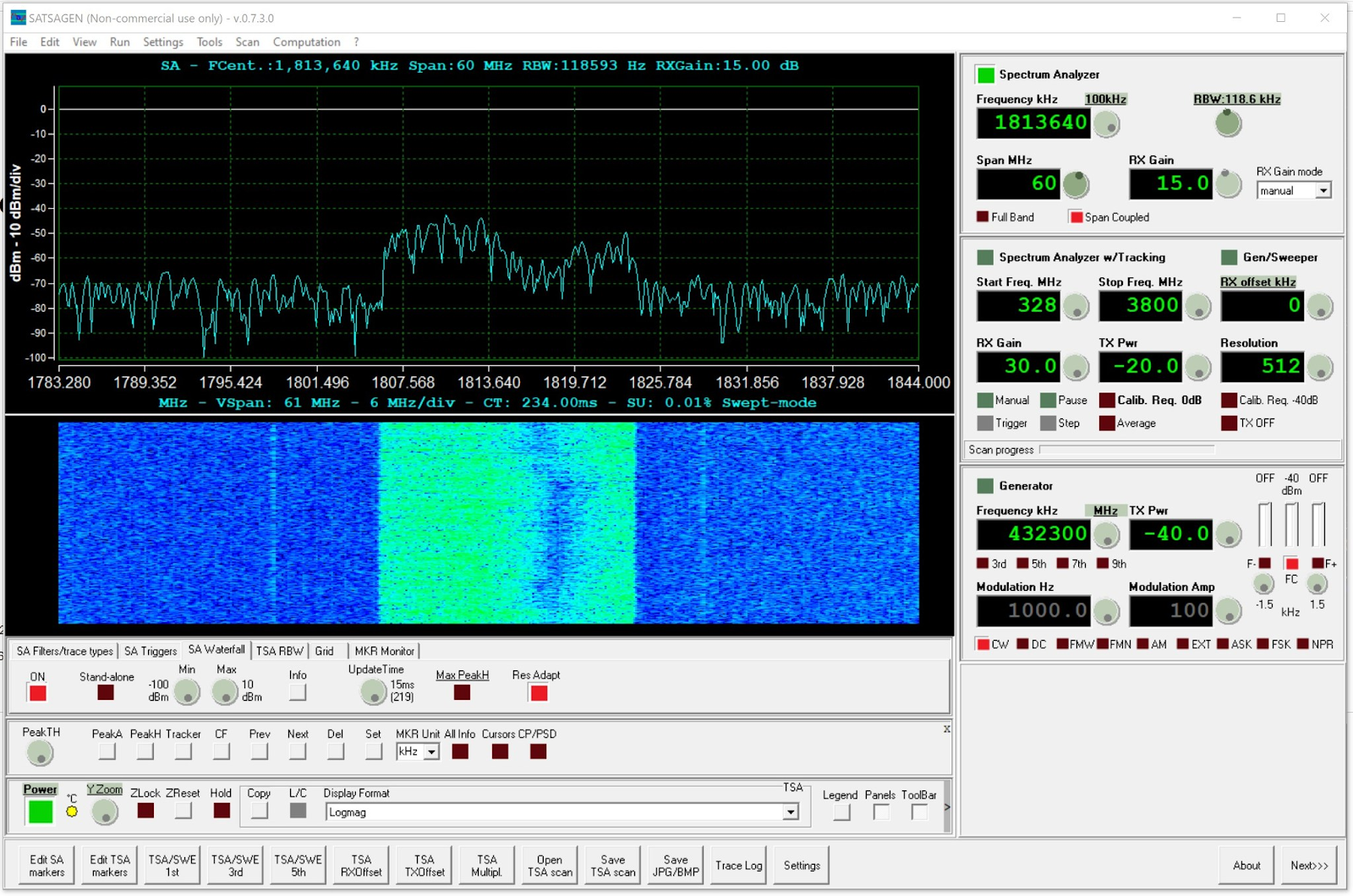Screen dimensions: 1353x896
Task: Click the middle -40 dBm level meter
Action: [1291, 524]
